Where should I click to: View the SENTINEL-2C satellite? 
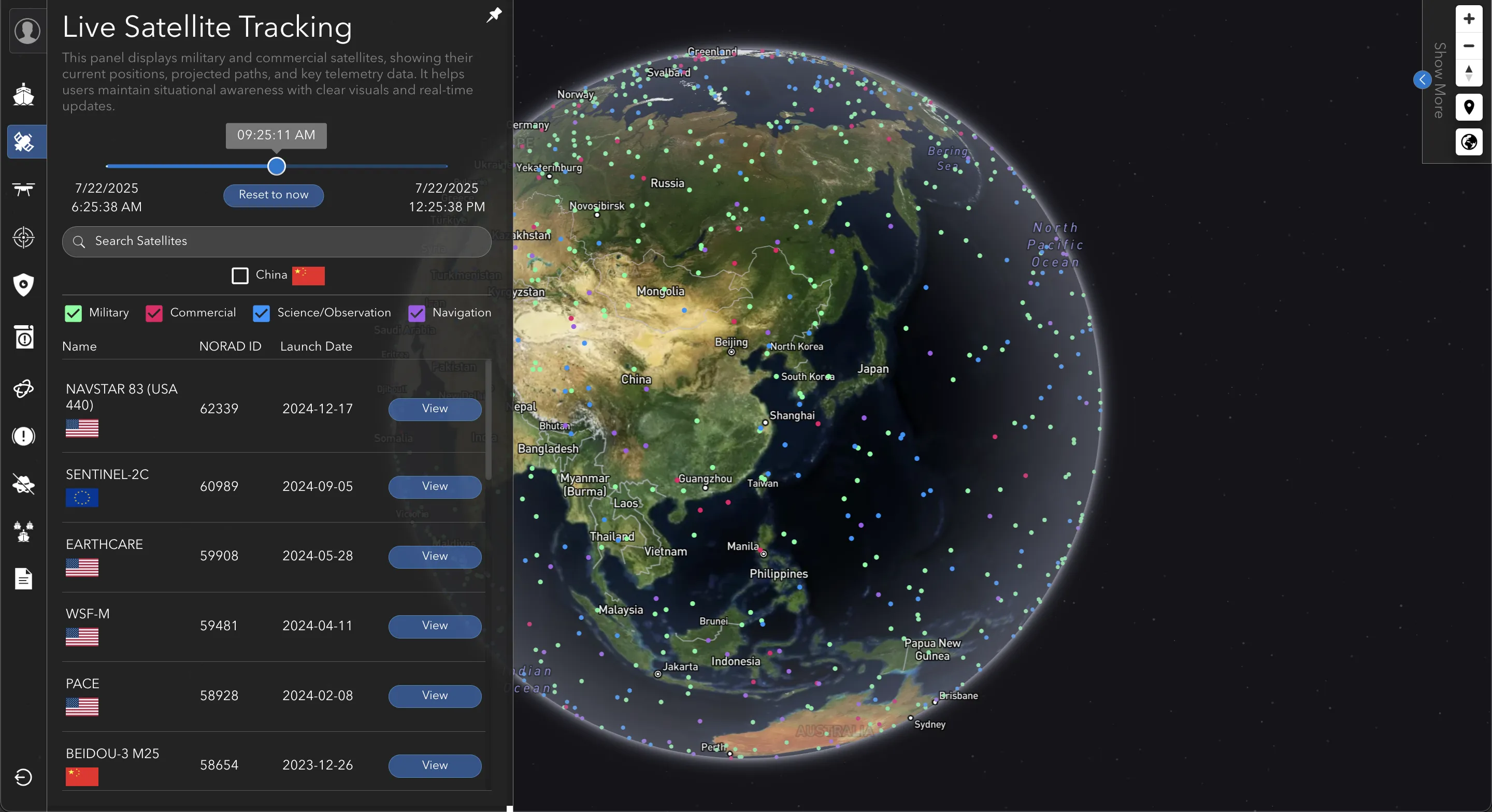435,487
